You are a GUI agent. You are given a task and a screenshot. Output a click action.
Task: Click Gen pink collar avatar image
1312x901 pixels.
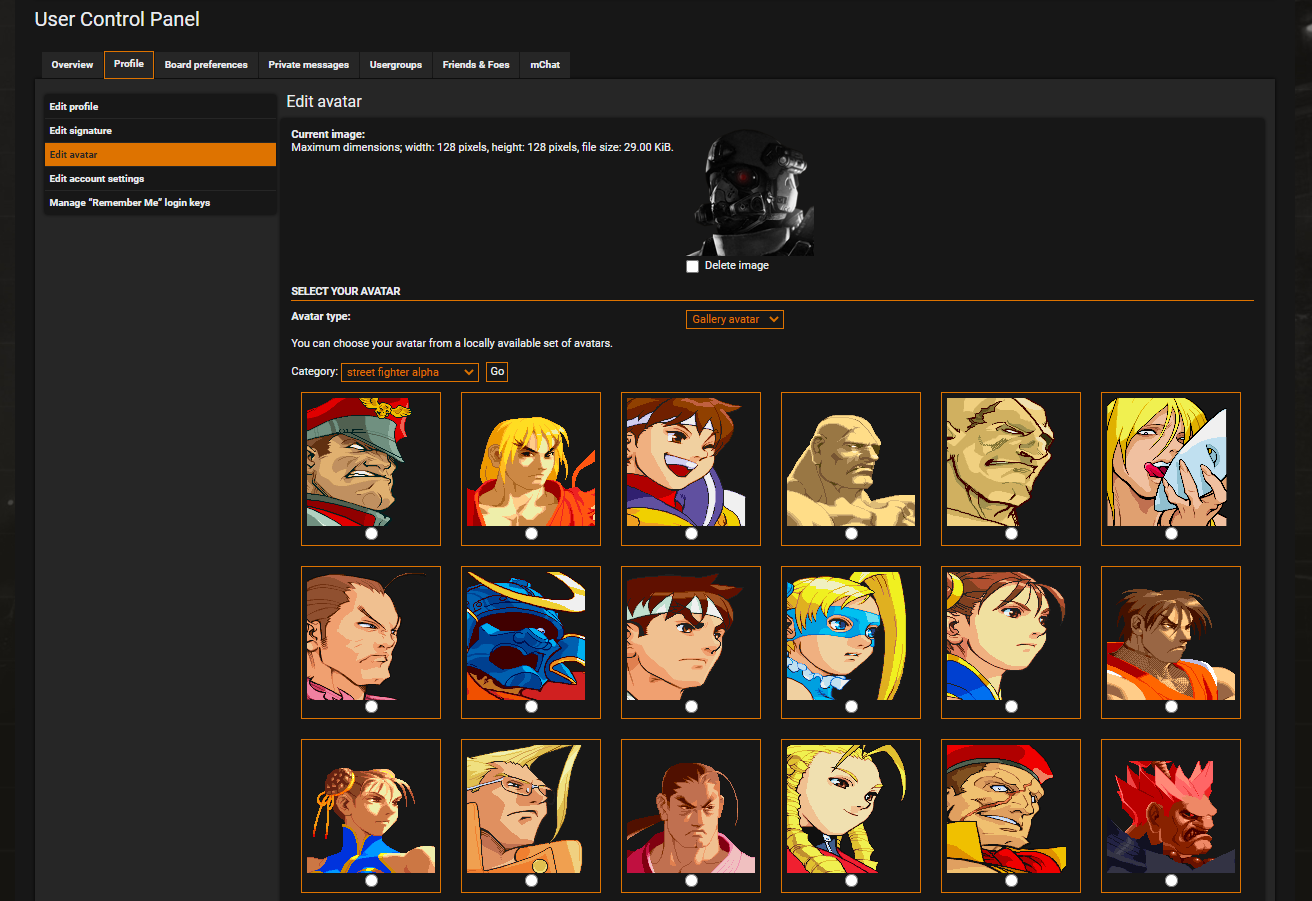tap(371, 636)
